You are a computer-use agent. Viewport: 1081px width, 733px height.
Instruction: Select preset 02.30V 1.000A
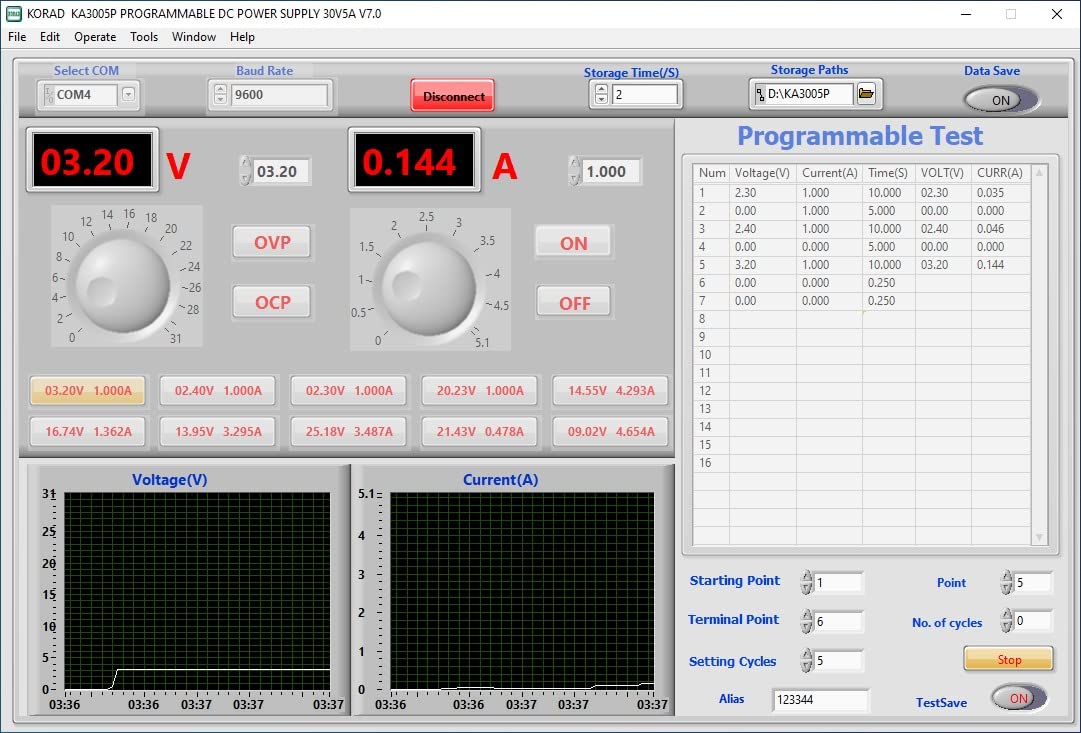click(x=349, y=391)
